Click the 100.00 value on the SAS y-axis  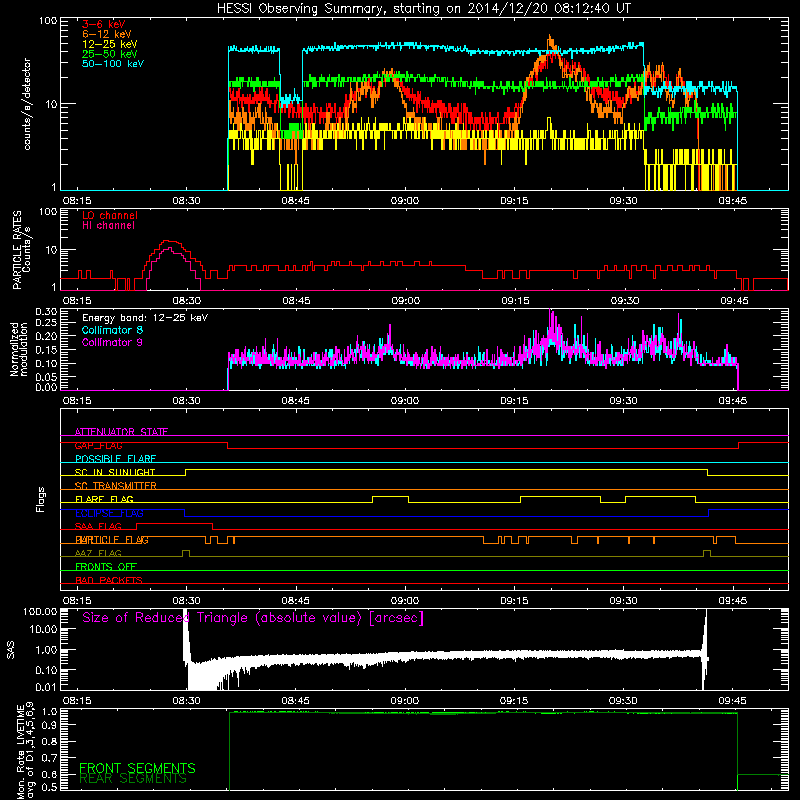click(40, 612)
